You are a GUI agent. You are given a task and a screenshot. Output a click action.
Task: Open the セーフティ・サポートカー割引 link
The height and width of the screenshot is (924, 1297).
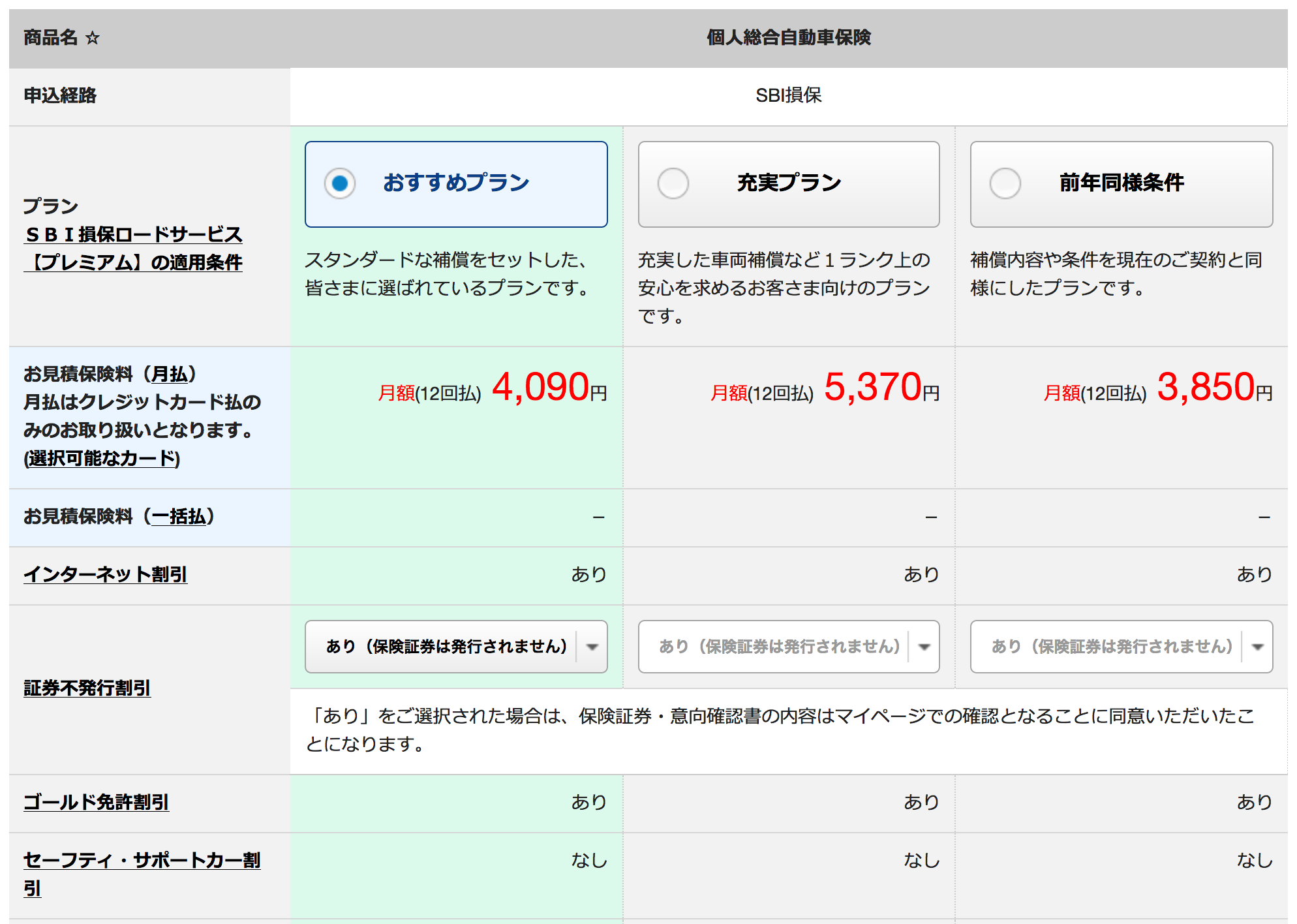point(142,861)
